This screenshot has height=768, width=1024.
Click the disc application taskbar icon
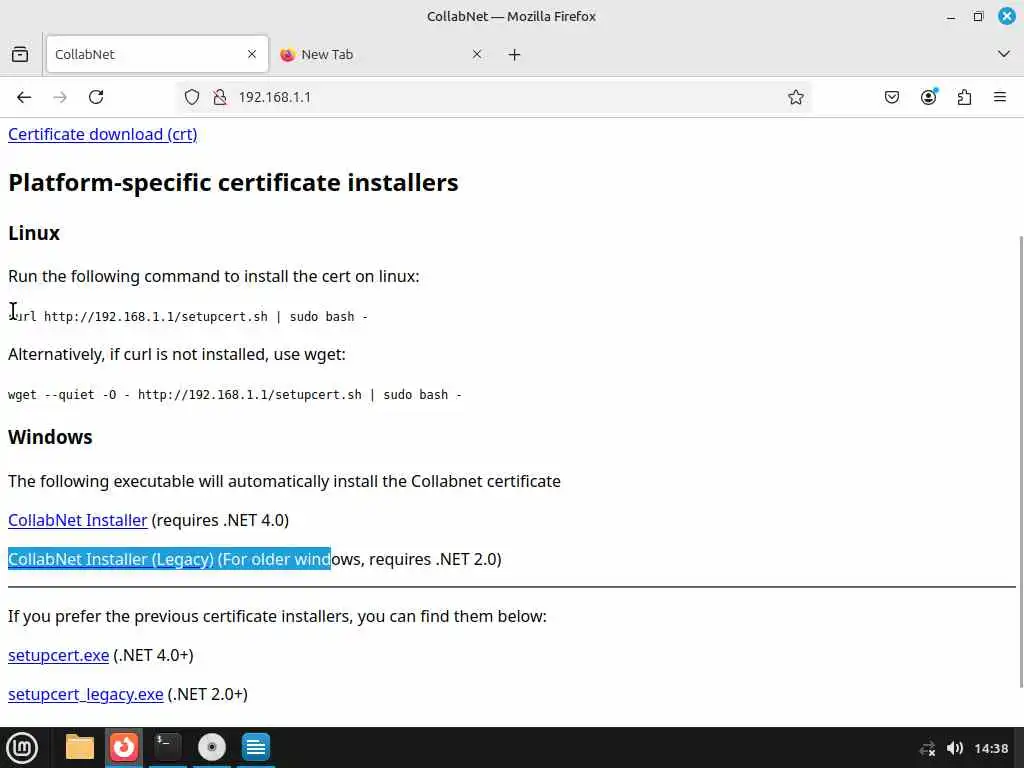tap(212, 748)
